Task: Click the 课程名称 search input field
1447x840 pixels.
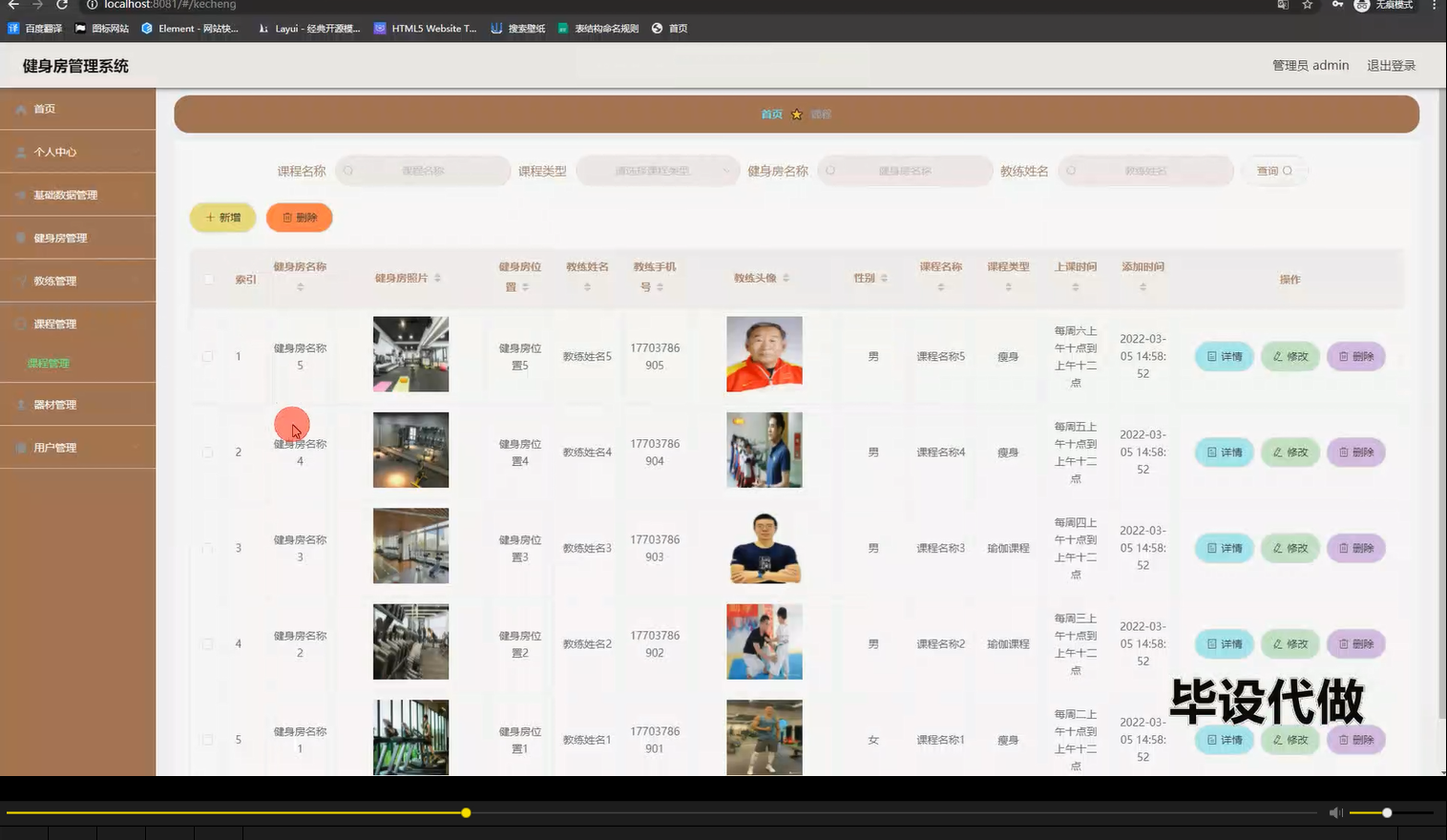Action: (423, 171)
